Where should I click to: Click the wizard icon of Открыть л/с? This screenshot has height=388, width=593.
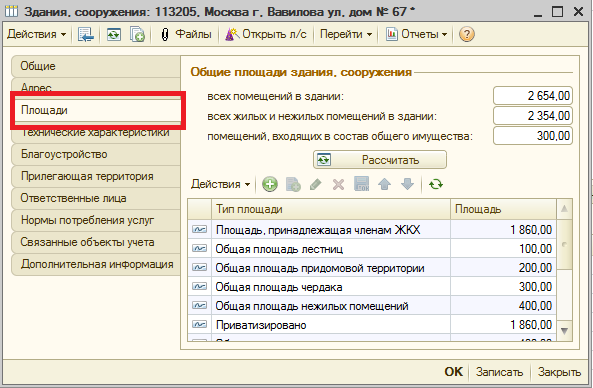(232, 34)
